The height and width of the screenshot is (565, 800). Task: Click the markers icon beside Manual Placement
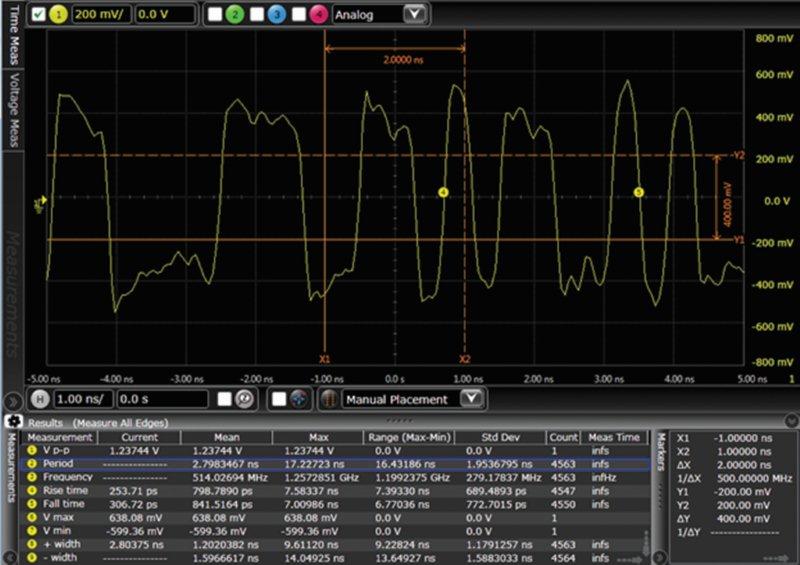pos(329,399)
